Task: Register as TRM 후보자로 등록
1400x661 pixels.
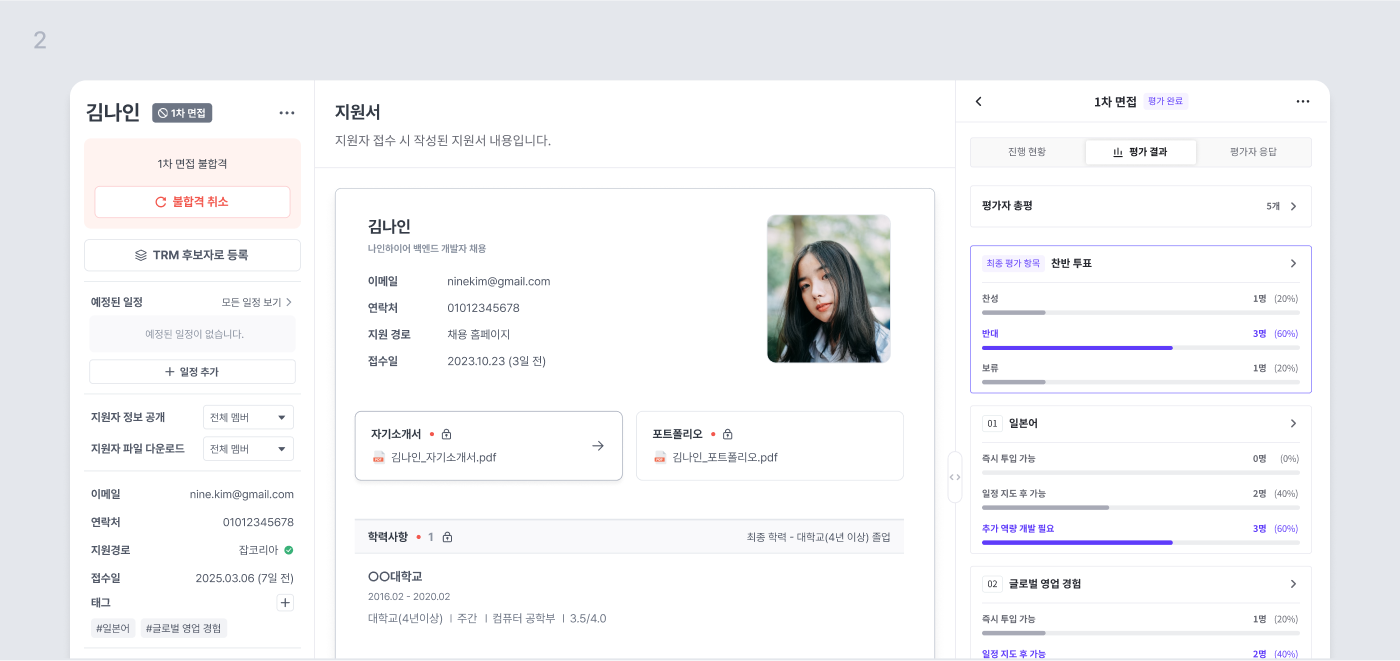Action: [192, 255]
